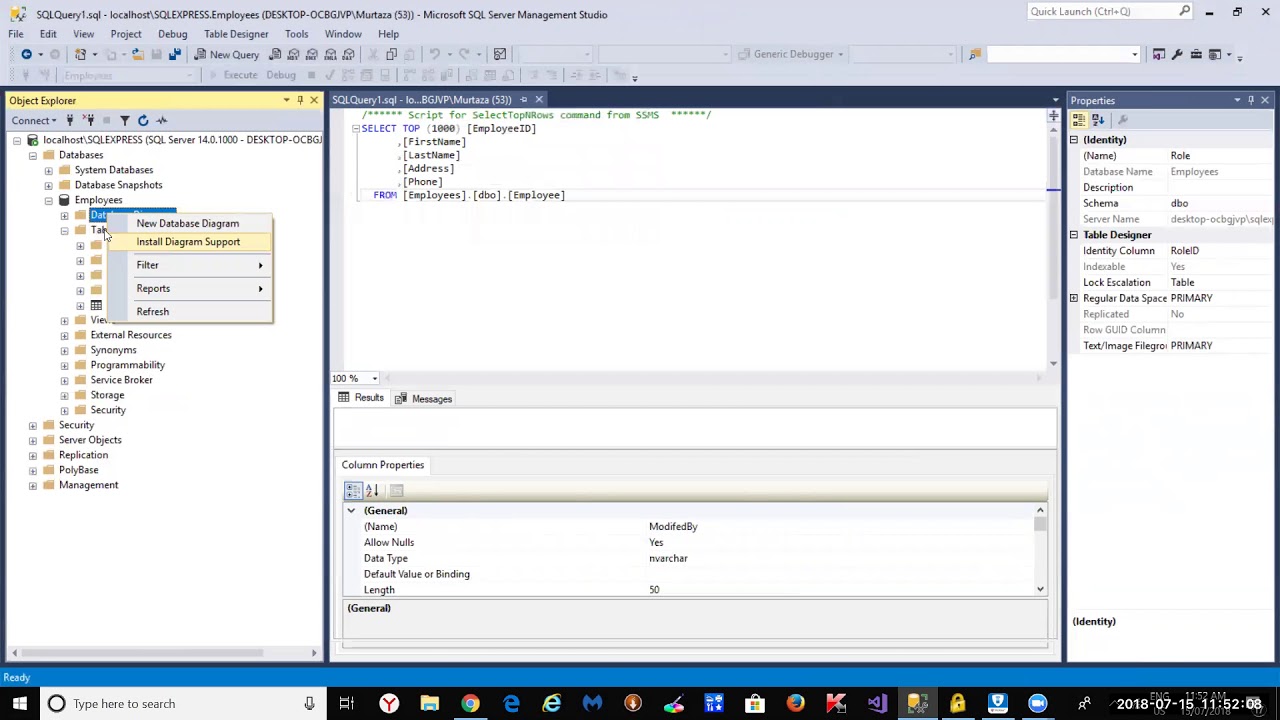Select Alphabetical sort icon in Properties panel
Screen dimensions: 1280x720
click(1098, 120)
